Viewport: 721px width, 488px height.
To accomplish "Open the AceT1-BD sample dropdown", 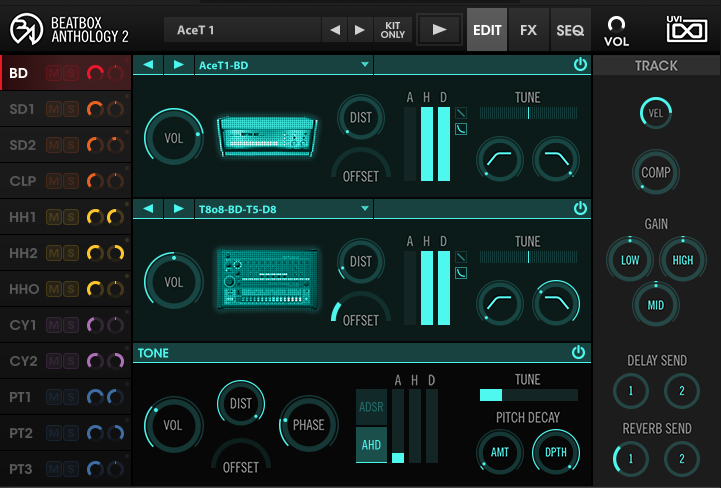I will tap(284, 65).
